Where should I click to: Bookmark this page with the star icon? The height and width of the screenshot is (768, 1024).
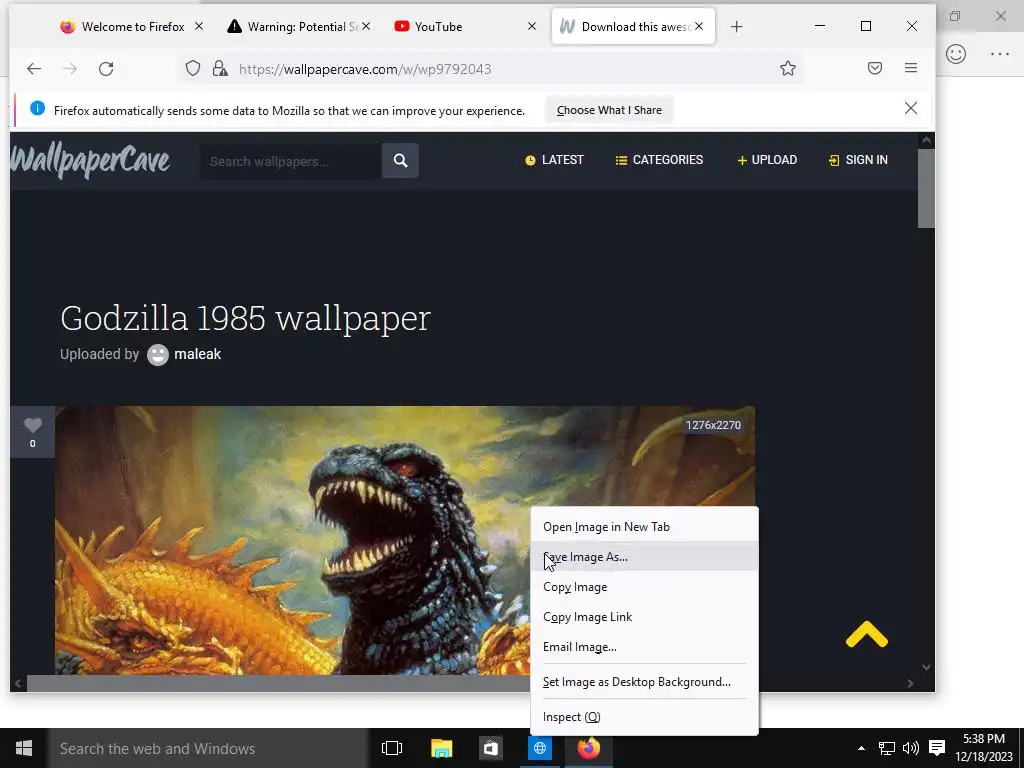click(x=788, y=69)
